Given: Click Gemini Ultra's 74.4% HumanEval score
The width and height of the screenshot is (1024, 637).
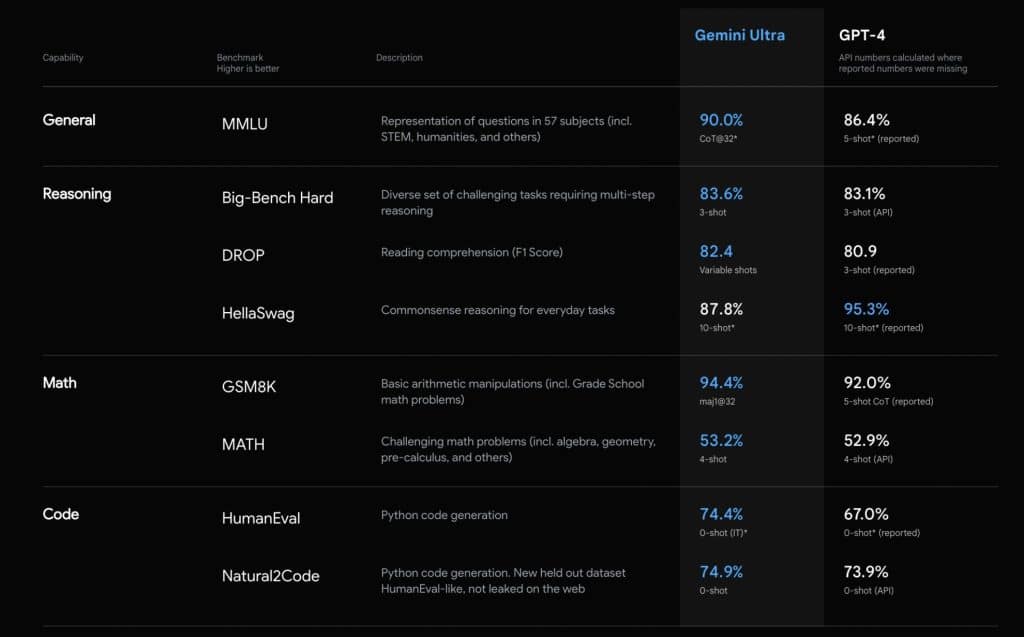Looking at the screenshot, I should pyautogui.click(x=721, y=514).
